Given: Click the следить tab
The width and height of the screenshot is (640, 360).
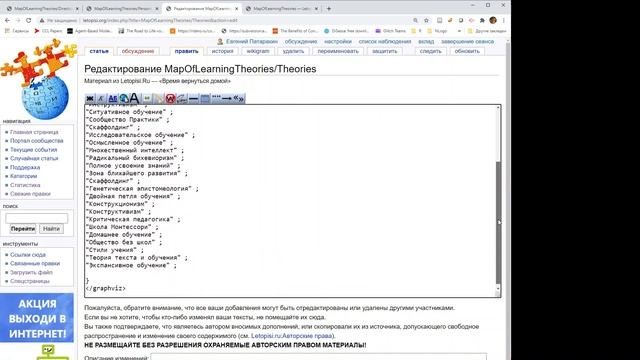Looking at the screenshot, I should click(x=431, y=51).
